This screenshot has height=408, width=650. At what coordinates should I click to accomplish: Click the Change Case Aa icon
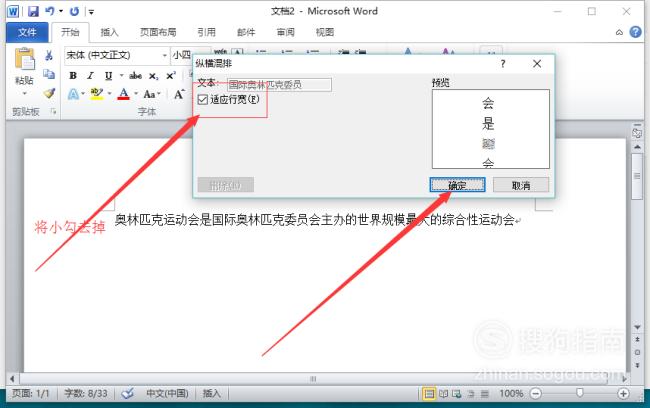coord(149,95)
